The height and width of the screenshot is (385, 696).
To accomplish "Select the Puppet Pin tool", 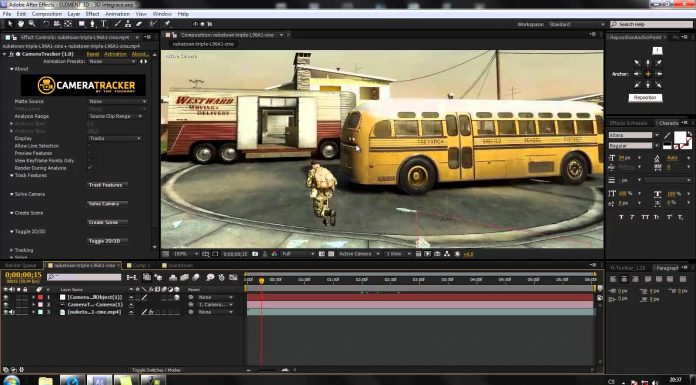I will 167,24.
